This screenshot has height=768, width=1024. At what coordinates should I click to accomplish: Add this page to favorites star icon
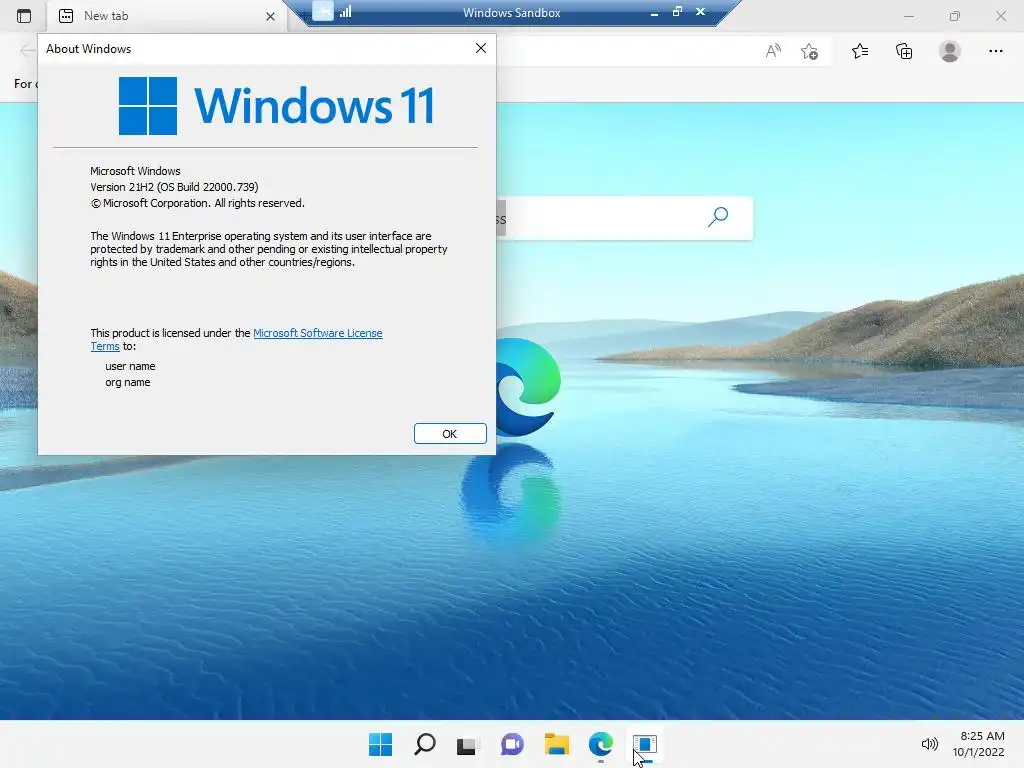[809, 51]
